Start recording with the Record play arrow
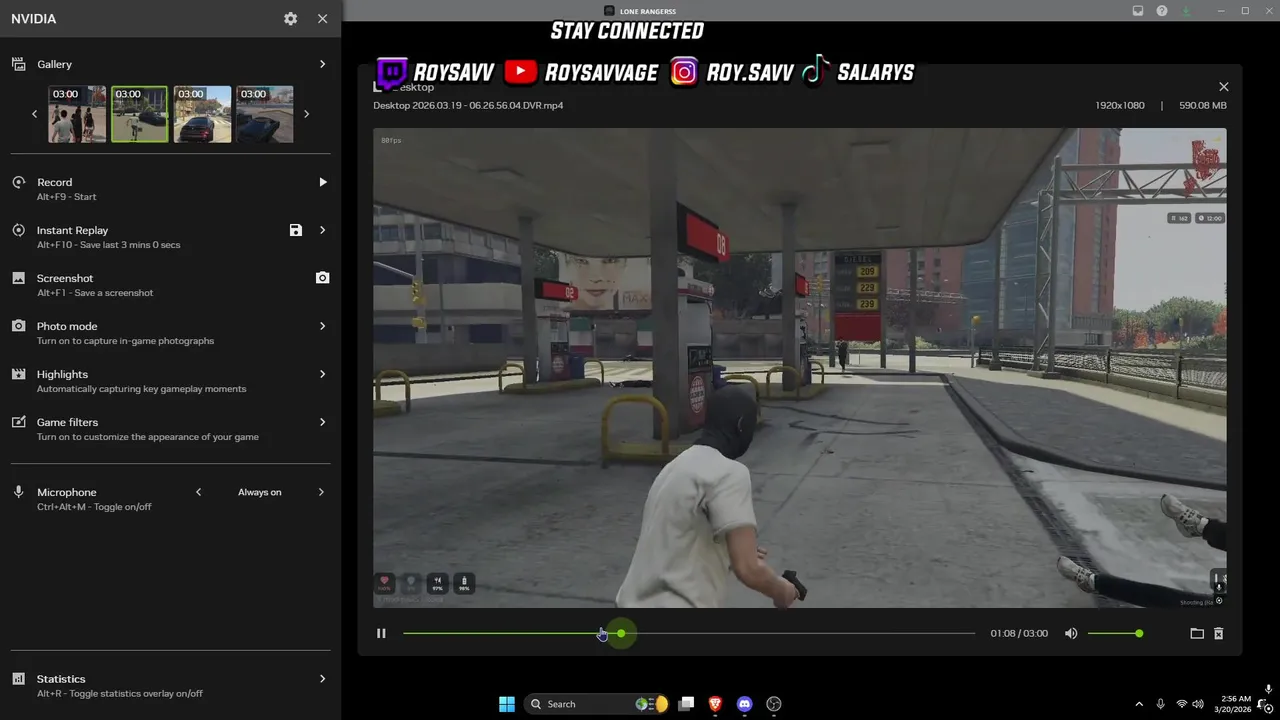Image resolution: width=1280 pixels, height=720 pixels. coord(322,182)
